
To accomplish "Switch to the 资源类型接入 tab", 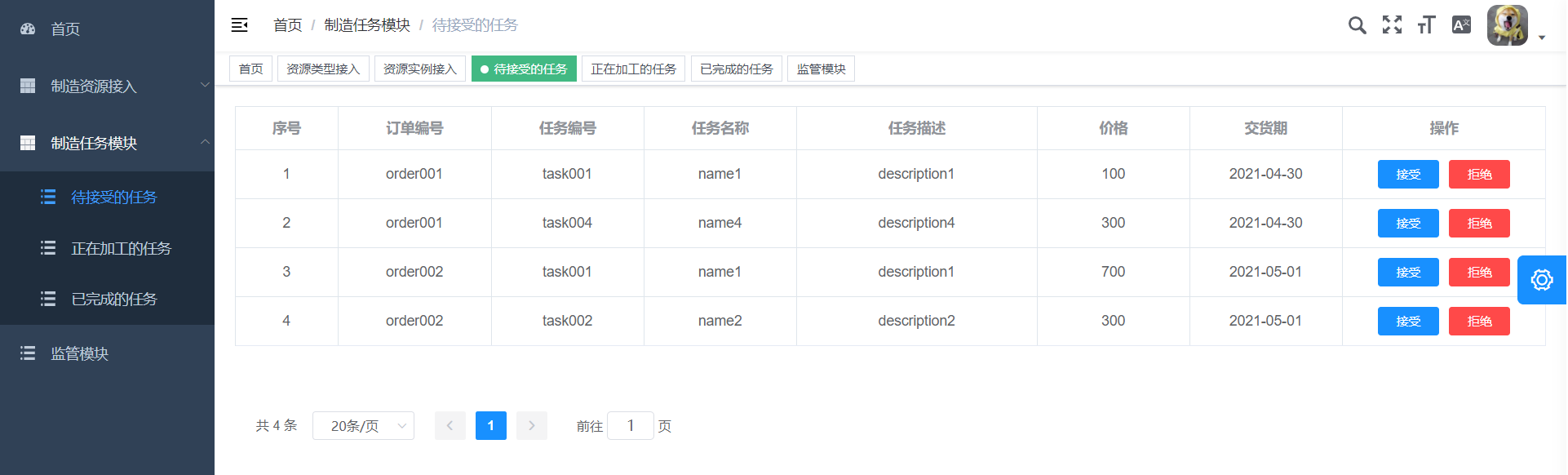I will 323,69.
